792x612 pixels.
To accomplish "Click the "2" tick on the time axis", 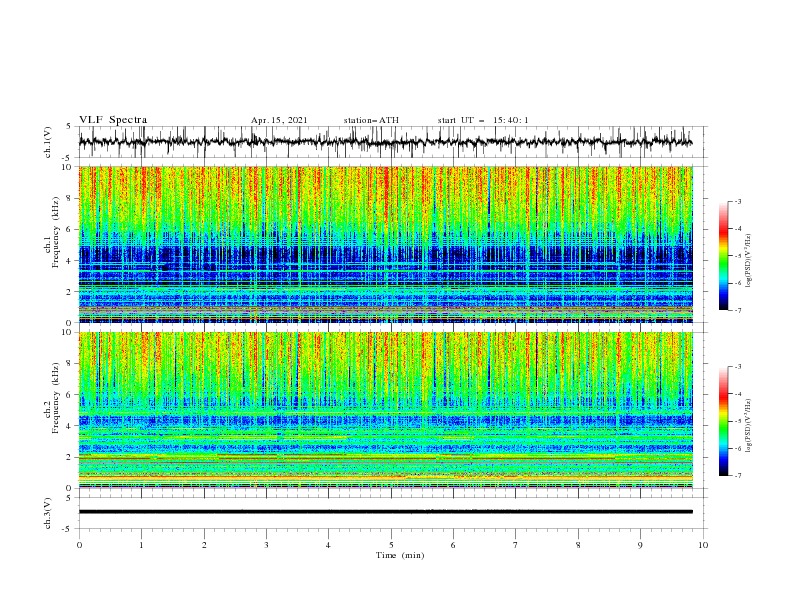I will click(204, 545).
